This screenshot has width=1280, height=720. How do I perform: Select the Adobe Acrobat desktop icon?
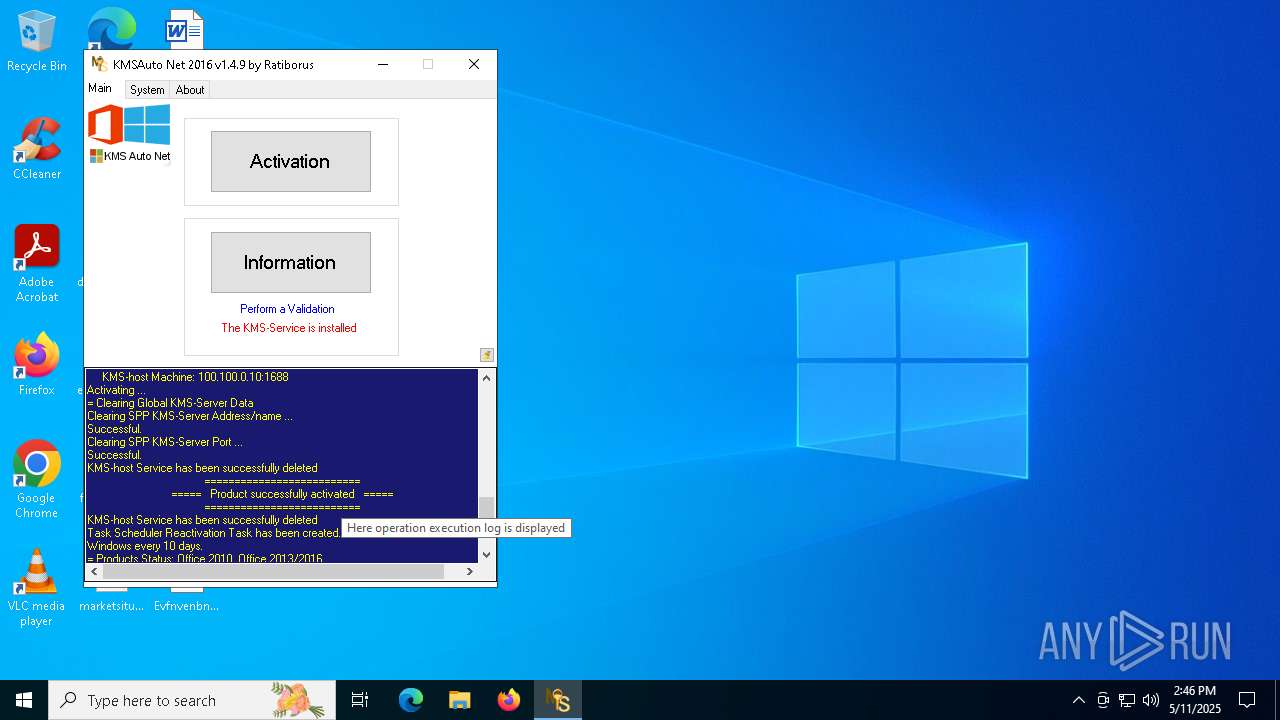(x=37, y=264)
